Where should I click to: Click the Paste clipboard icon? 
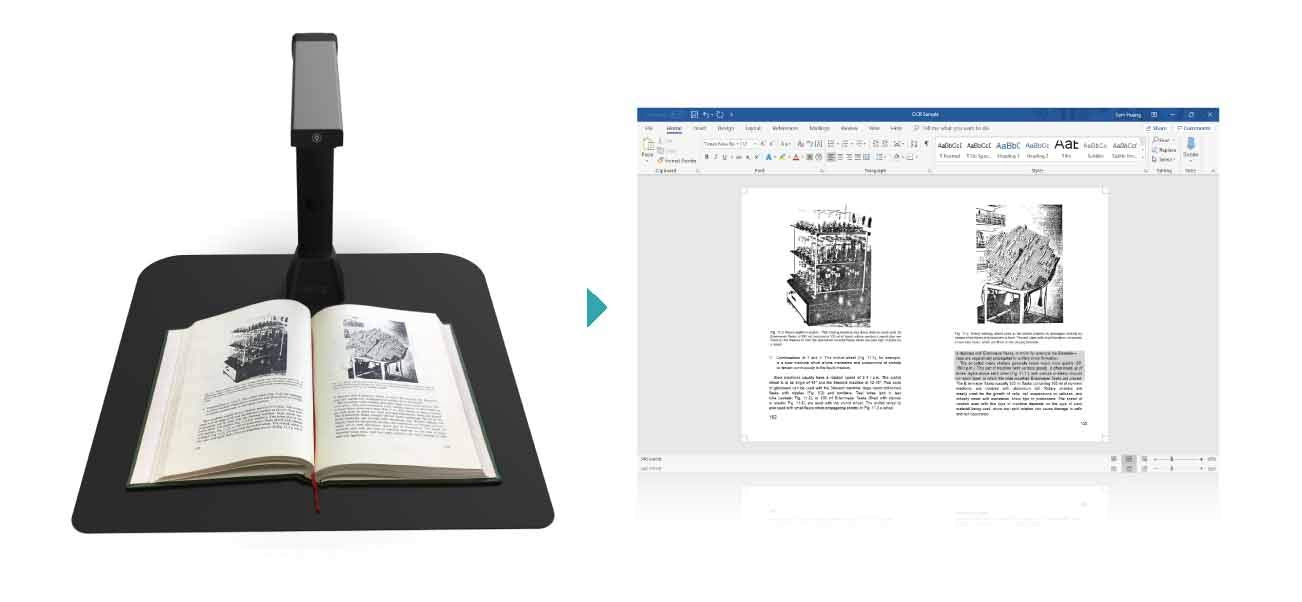647,146
